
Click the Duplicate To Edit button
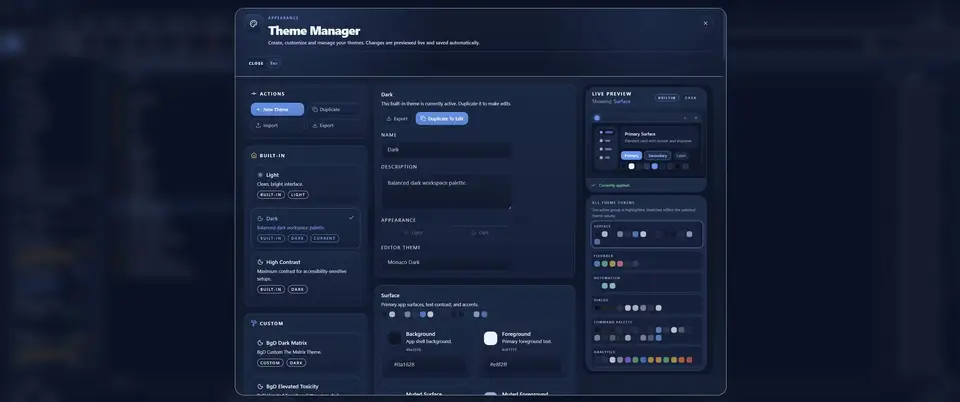442,119
